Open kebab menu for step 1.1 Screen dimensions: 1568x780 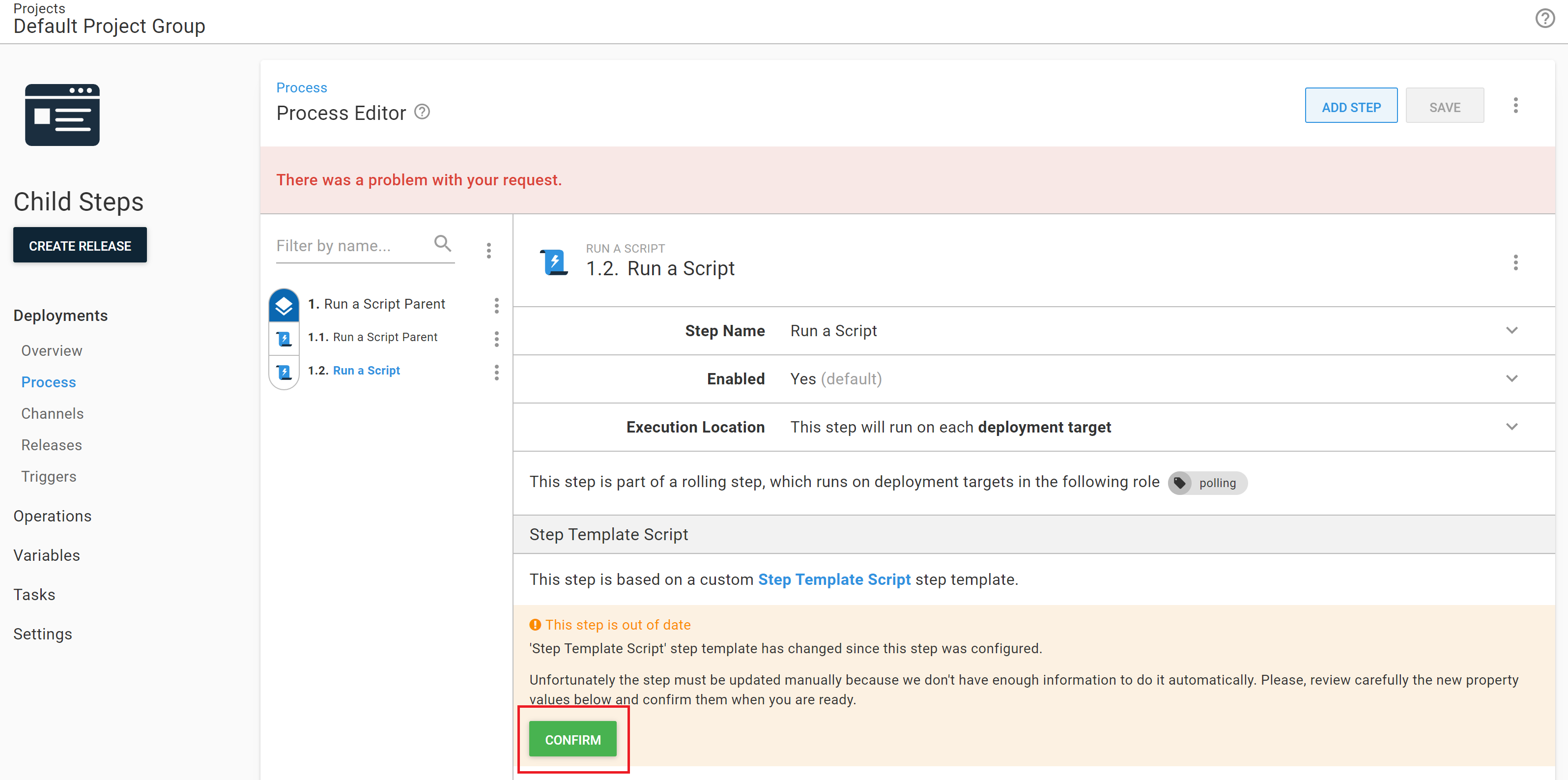497,339
